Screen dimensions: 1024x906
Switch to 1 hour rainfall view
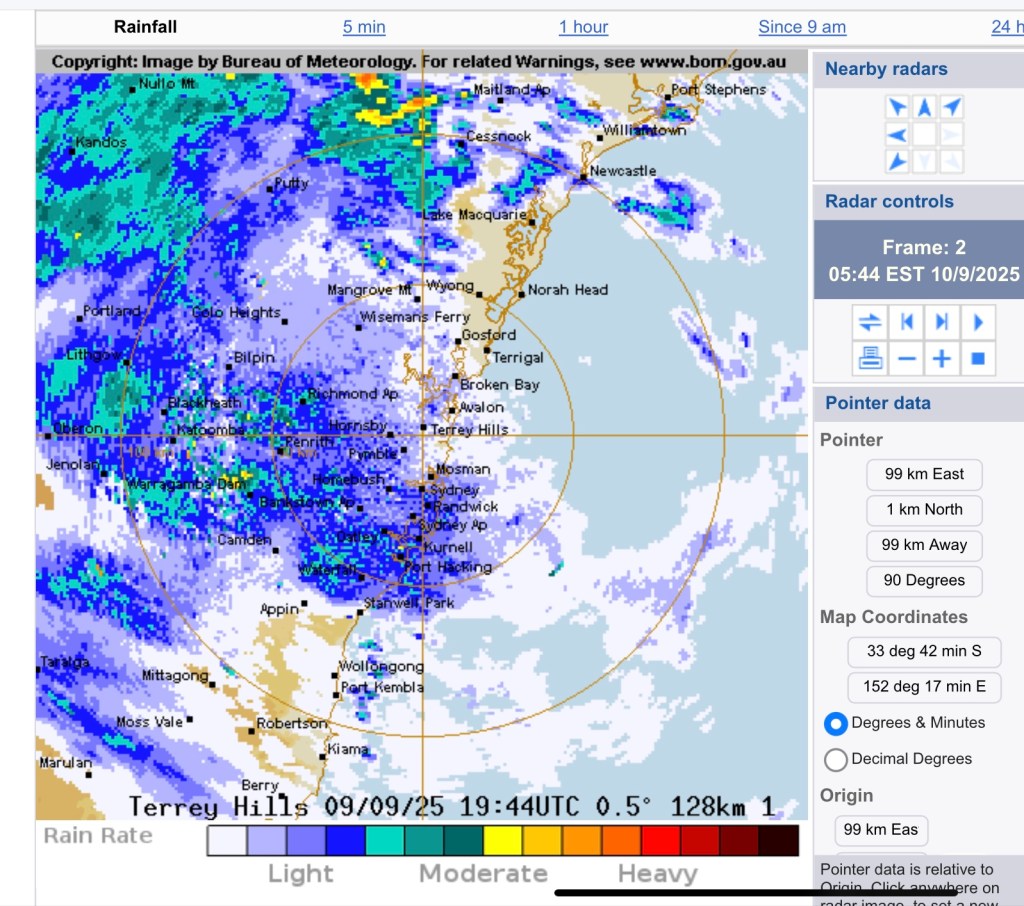click(x=583, y=27)
